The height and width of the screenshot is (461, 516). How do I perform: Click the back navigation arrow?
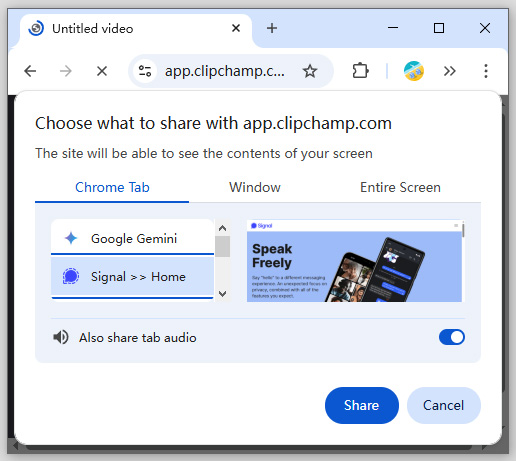tap(30, 71)
